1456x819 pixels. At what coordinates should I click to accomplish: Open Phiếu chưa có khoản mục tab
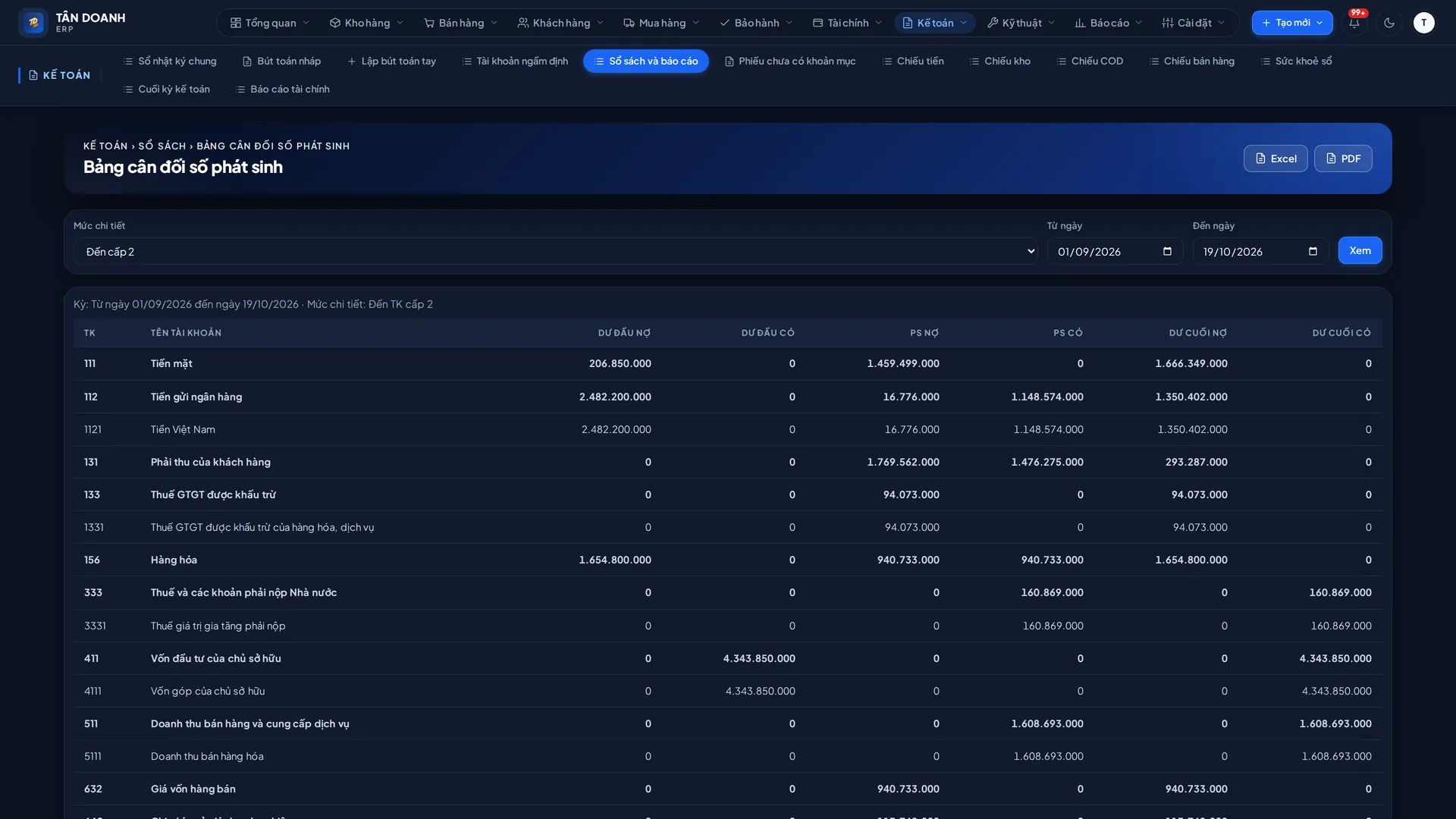(x=790, y=61)
